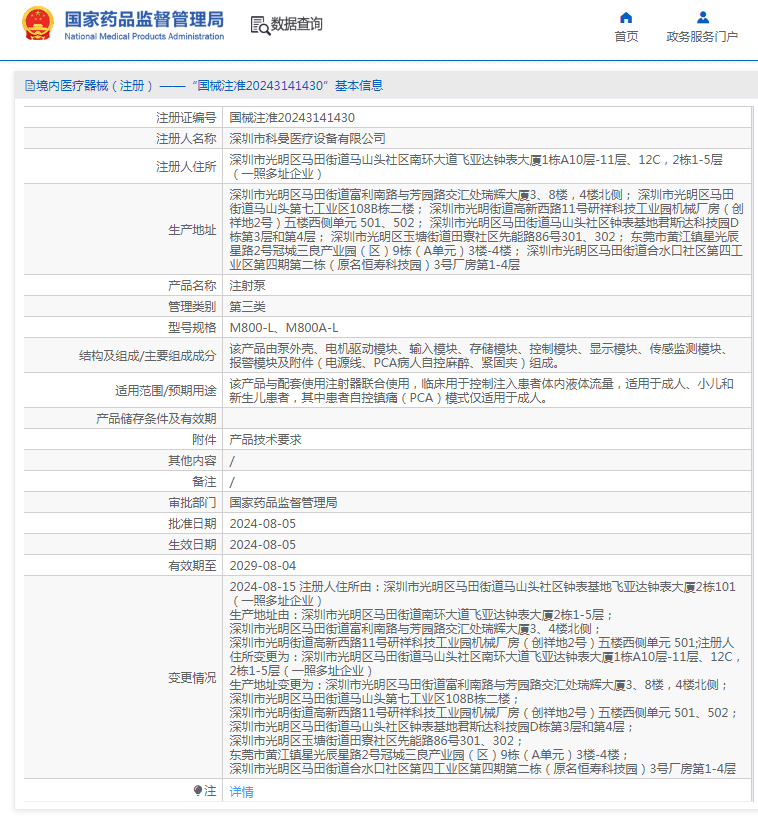Viewport: 758px width, 816px height.
Task: Click the 结构及组成/主要组成成分 label
Action: point(147,355)
